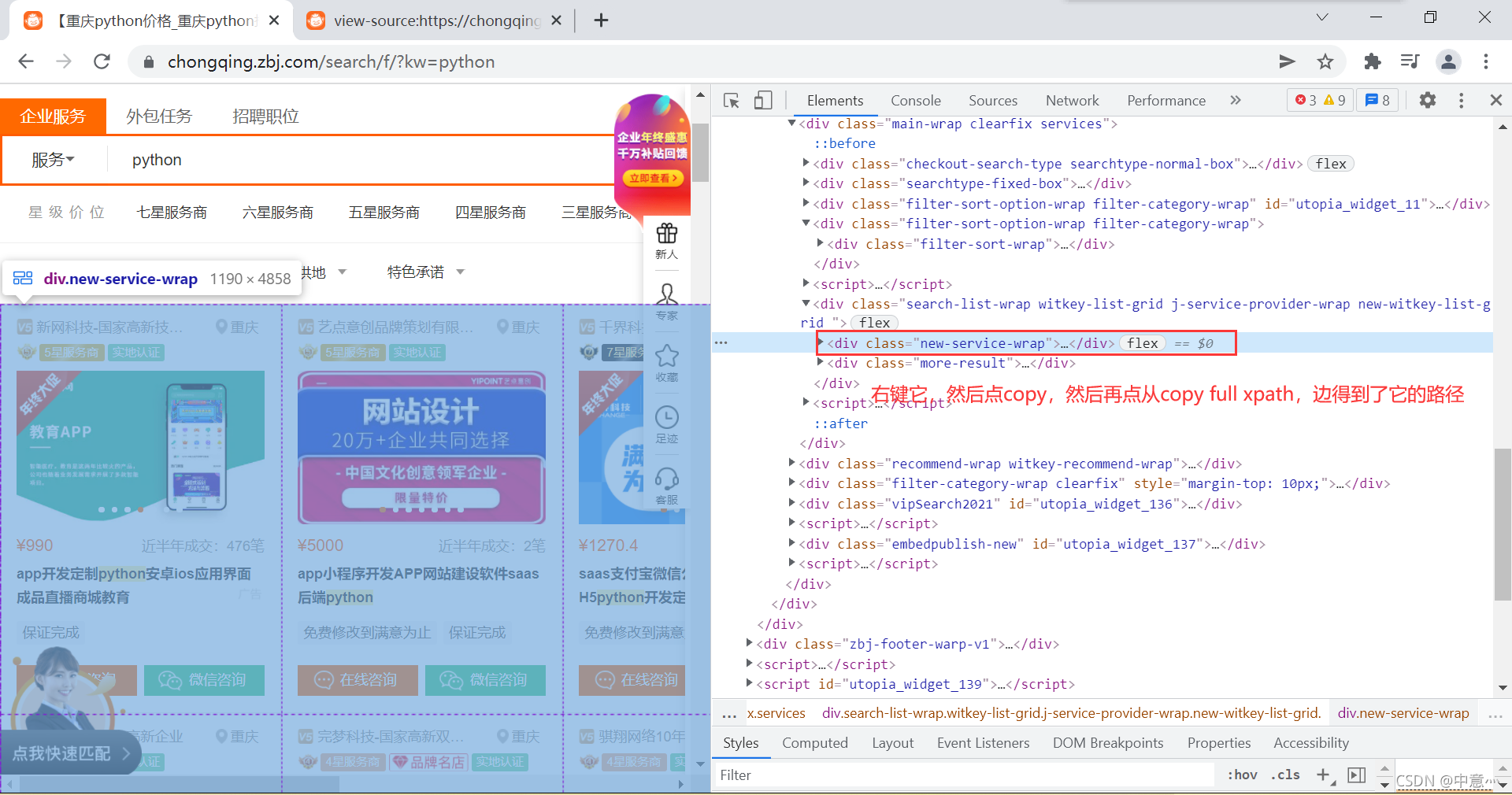Switch to the Console tab

click(x=915, y=101)
